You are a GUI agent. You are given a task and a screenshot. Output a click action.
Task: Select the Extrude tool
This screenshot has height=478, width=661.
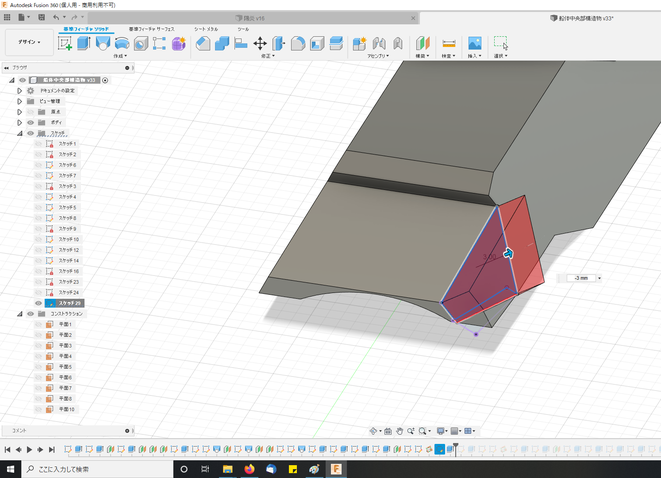pos(83,43)
